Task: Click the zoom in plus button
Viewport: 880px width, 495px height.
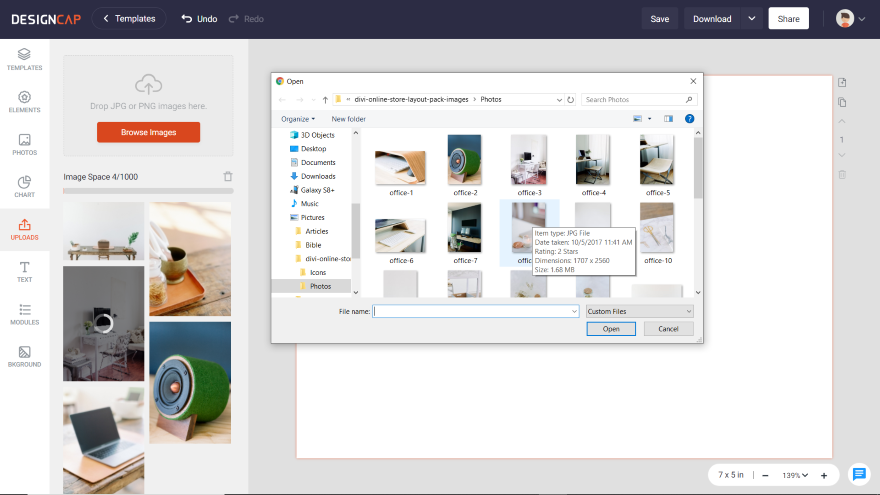Action: pyautogui.click(x=824, y=475)
